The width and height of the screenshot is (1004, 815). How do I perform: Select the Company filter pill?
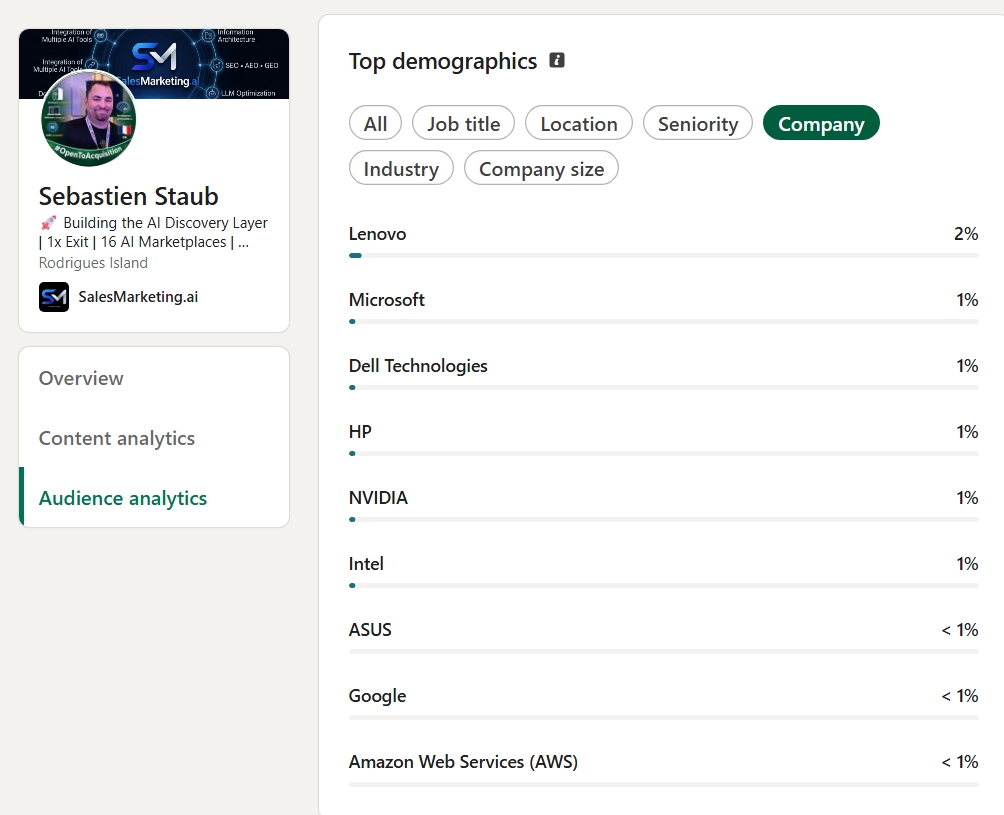tap(821, 123)
